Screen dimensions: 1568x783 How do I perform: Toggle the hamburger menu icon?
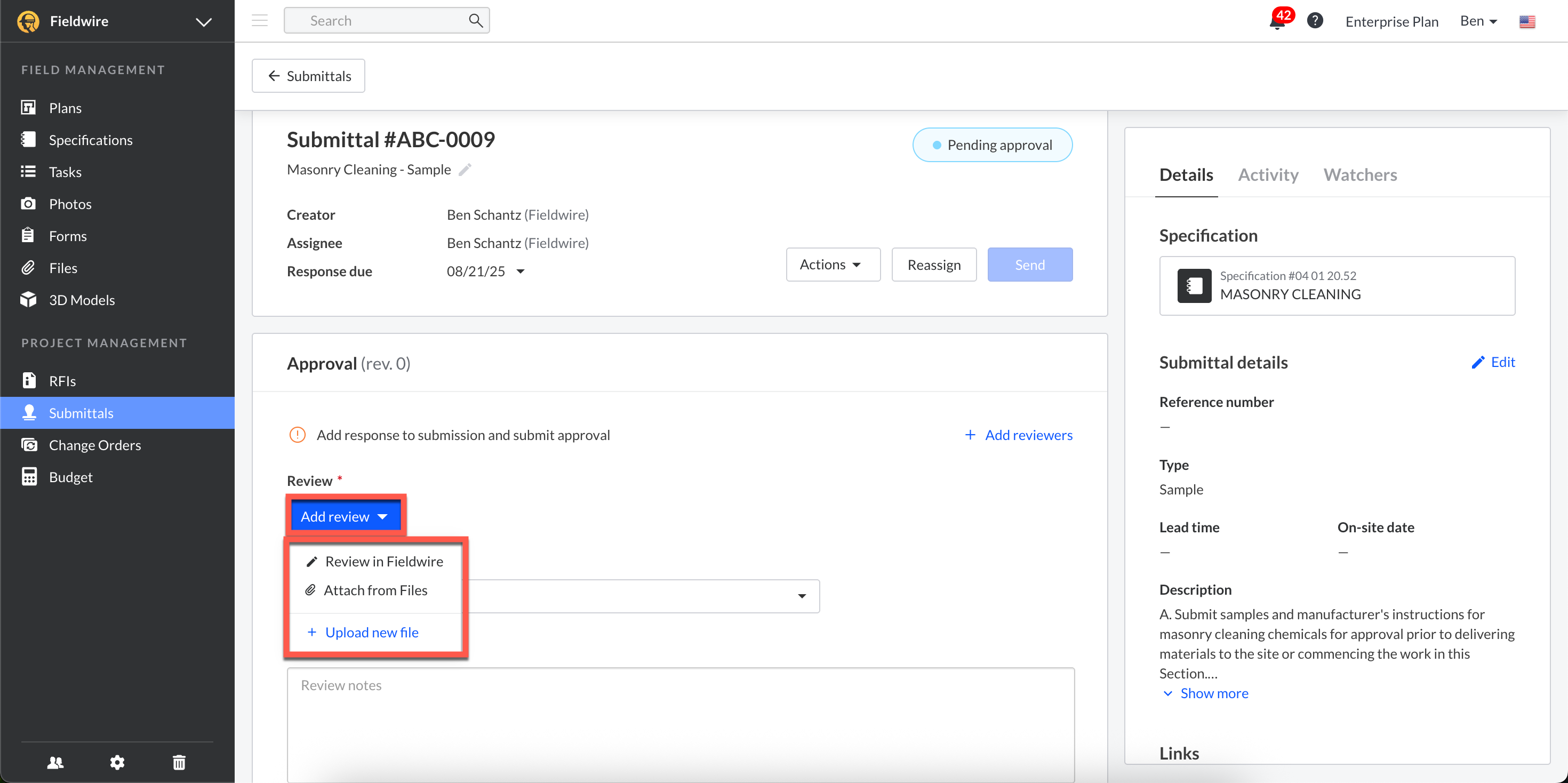click(x=260, y=21)
